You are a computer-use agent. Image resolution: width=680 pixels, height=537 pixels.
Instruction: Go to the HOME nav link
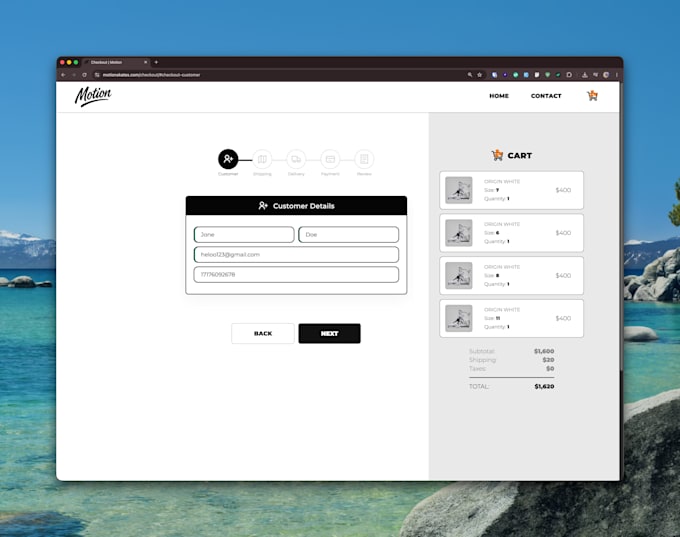pos(499,96)
